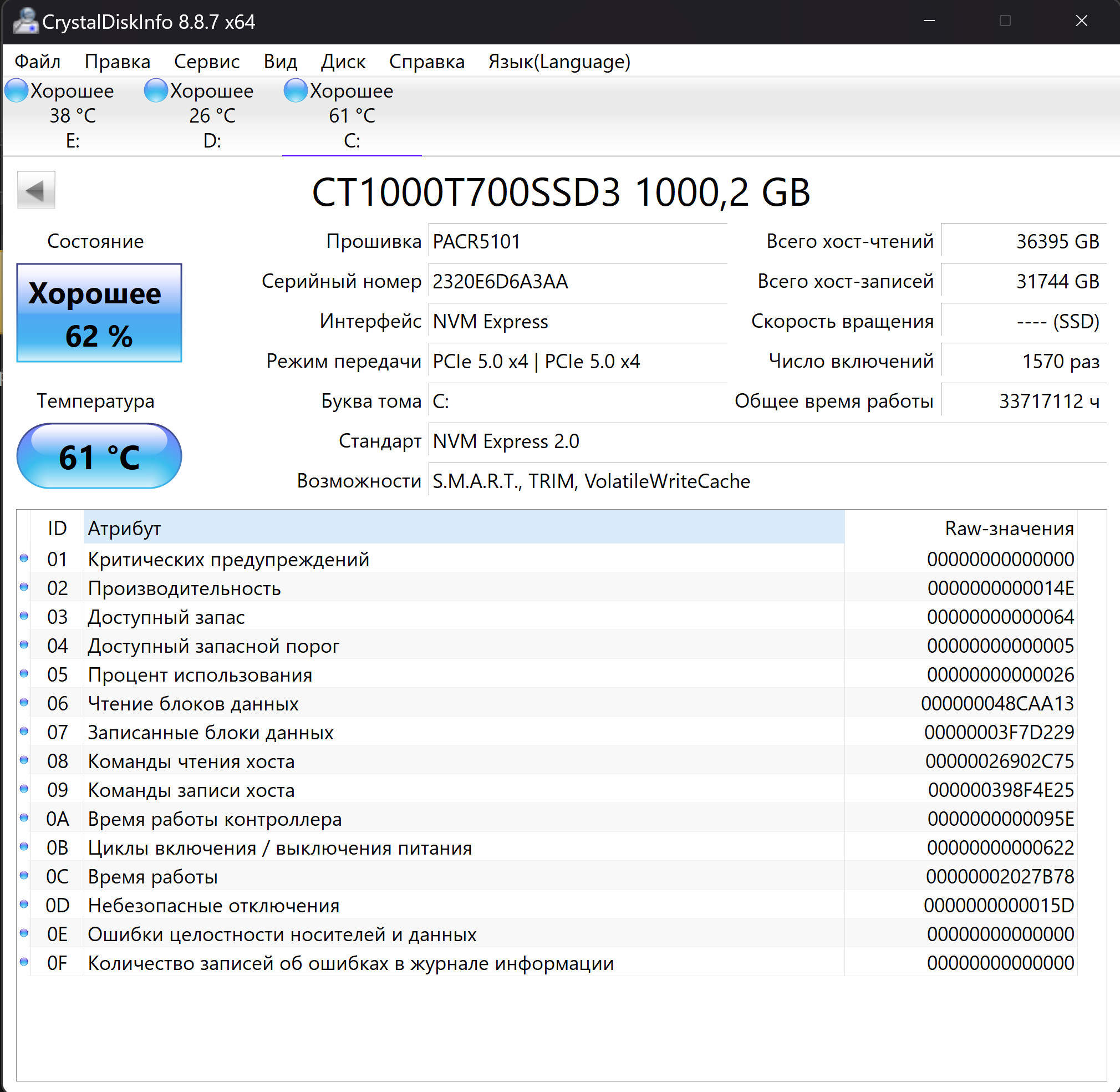The image size is (1120, 1092).
Task: Select row 09 Команды записи хоста
Action: click(x=548, y=790)
